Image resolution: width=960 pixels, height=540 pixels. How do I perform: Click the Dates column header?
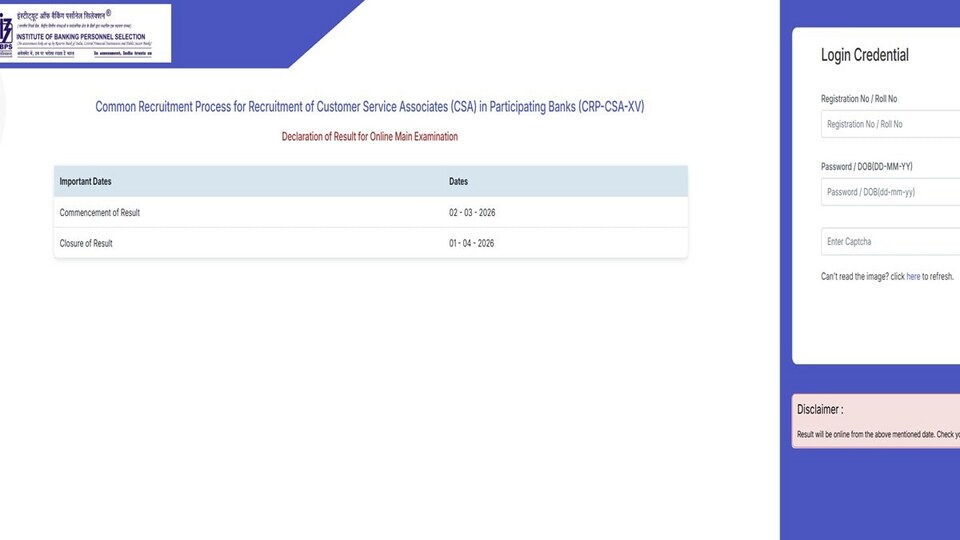(x=458, y=181)
